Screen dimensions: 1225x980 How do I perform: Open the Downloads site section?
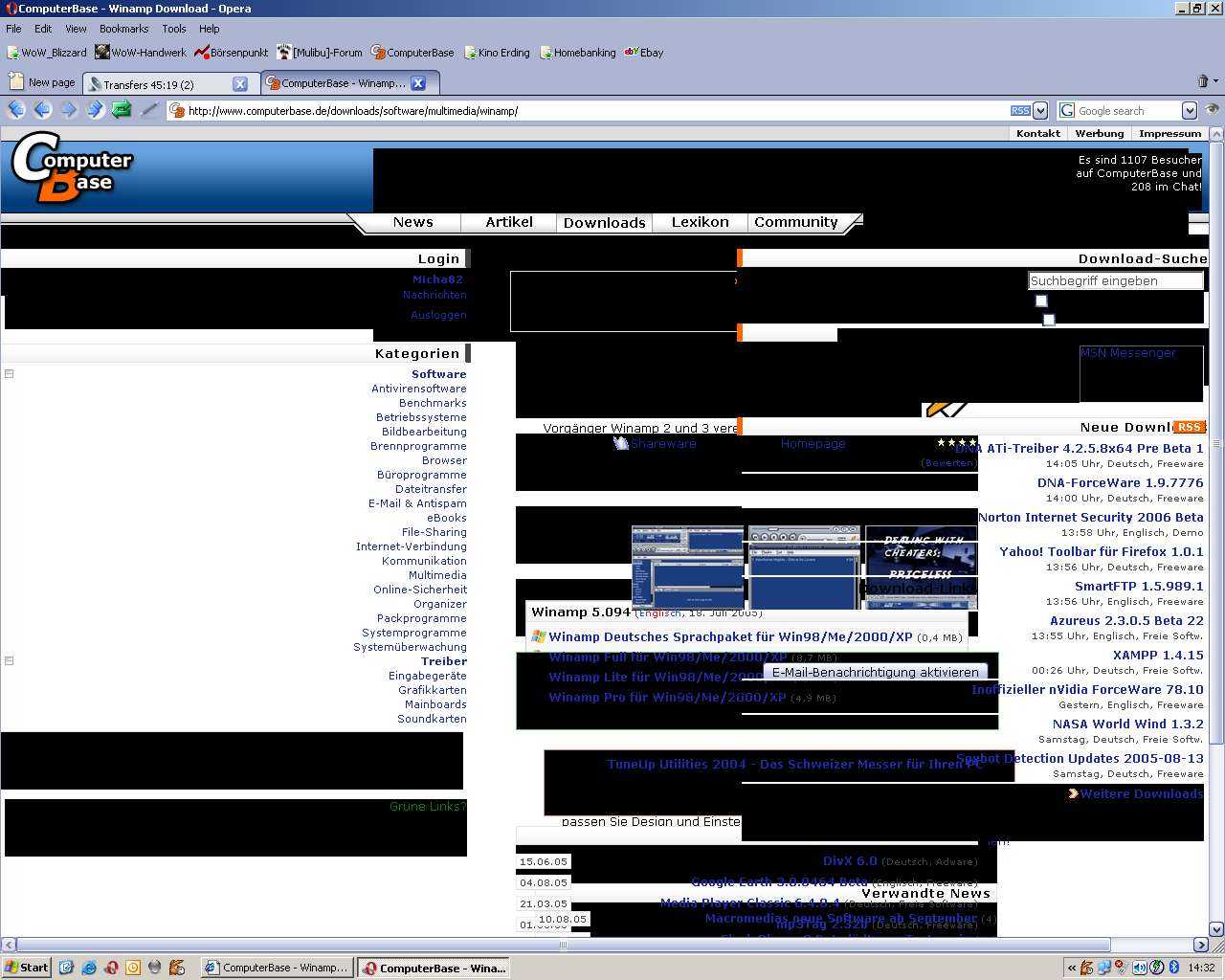[x=604, y=222]
